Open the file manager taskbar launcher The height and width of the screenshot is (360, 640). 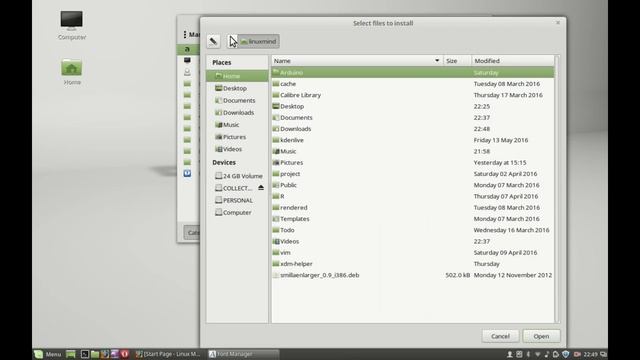(95, 354)
